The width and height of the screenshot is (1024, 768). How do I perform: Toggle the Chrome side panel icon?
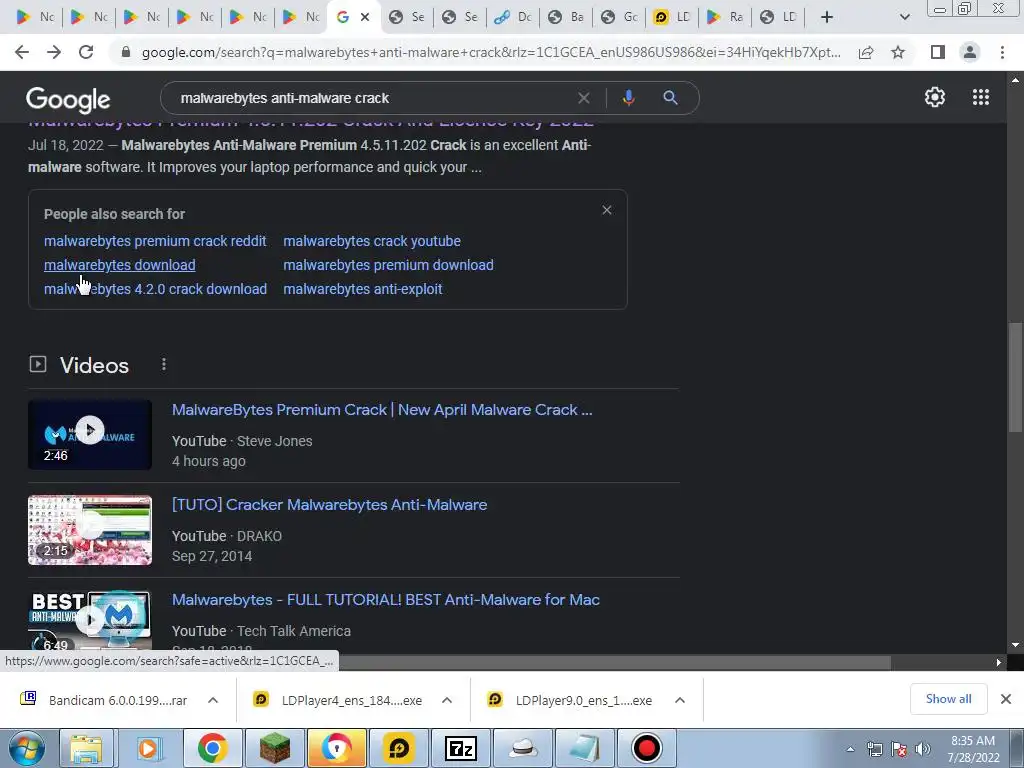tap(938, 52)
